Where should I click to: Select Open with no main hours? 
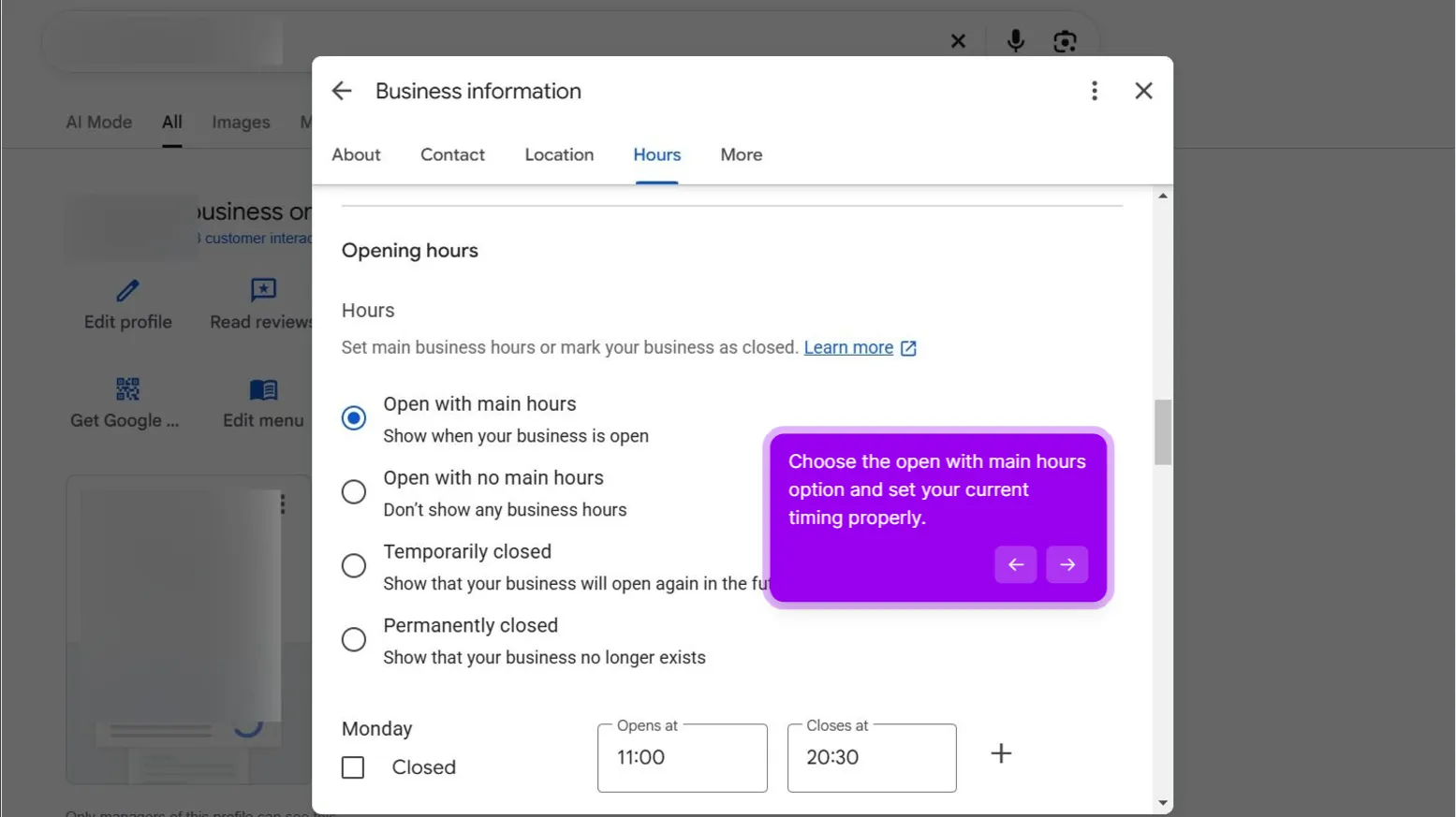[354, 491]
